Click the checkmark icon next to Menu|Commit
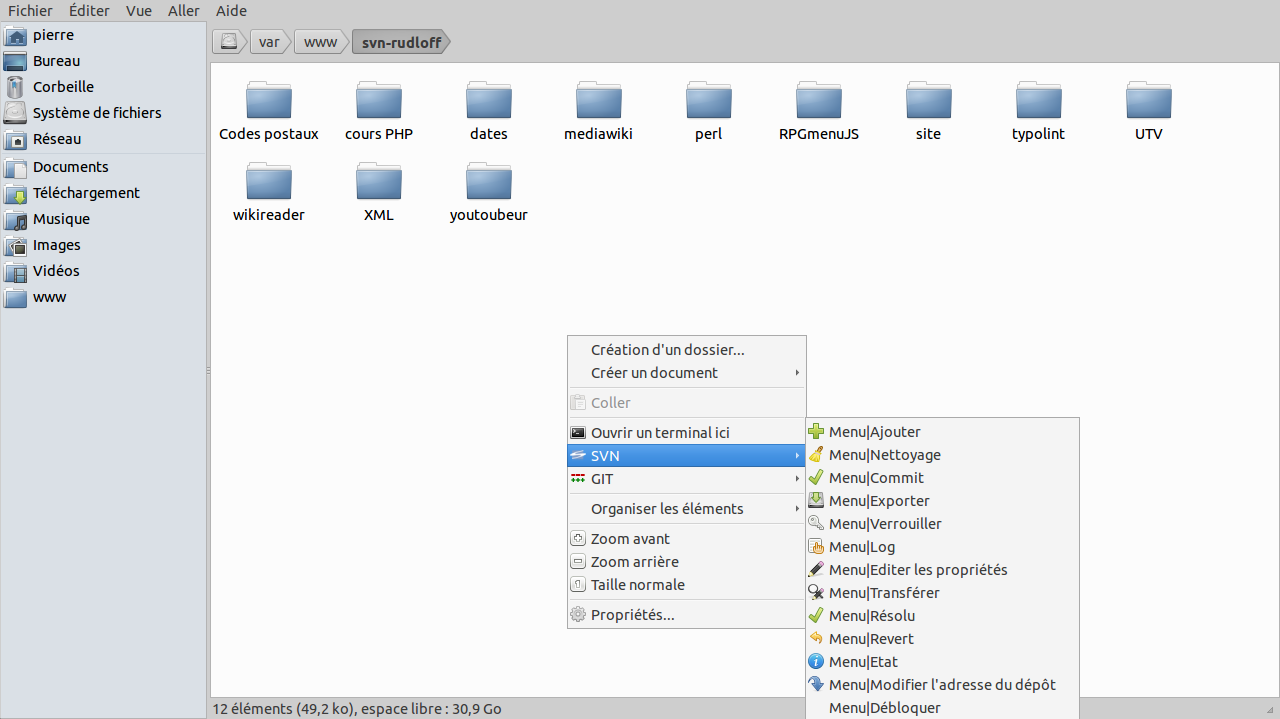 coord(816,478)
